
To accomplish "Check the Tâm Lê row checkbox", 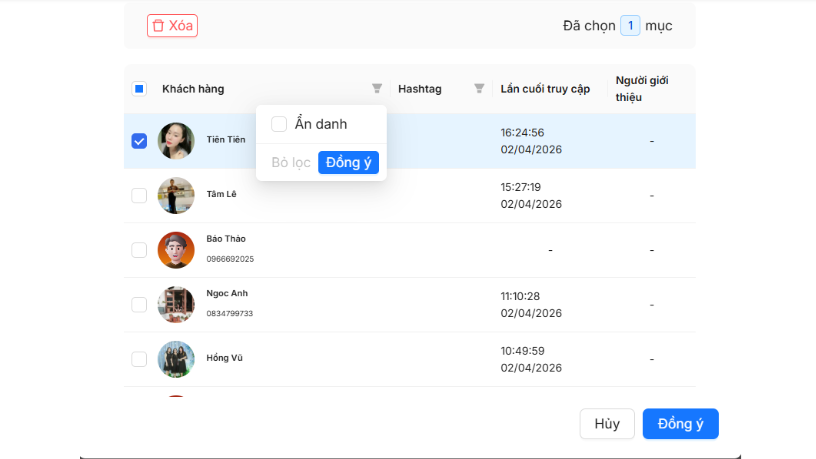I will [x=139, y=196].
